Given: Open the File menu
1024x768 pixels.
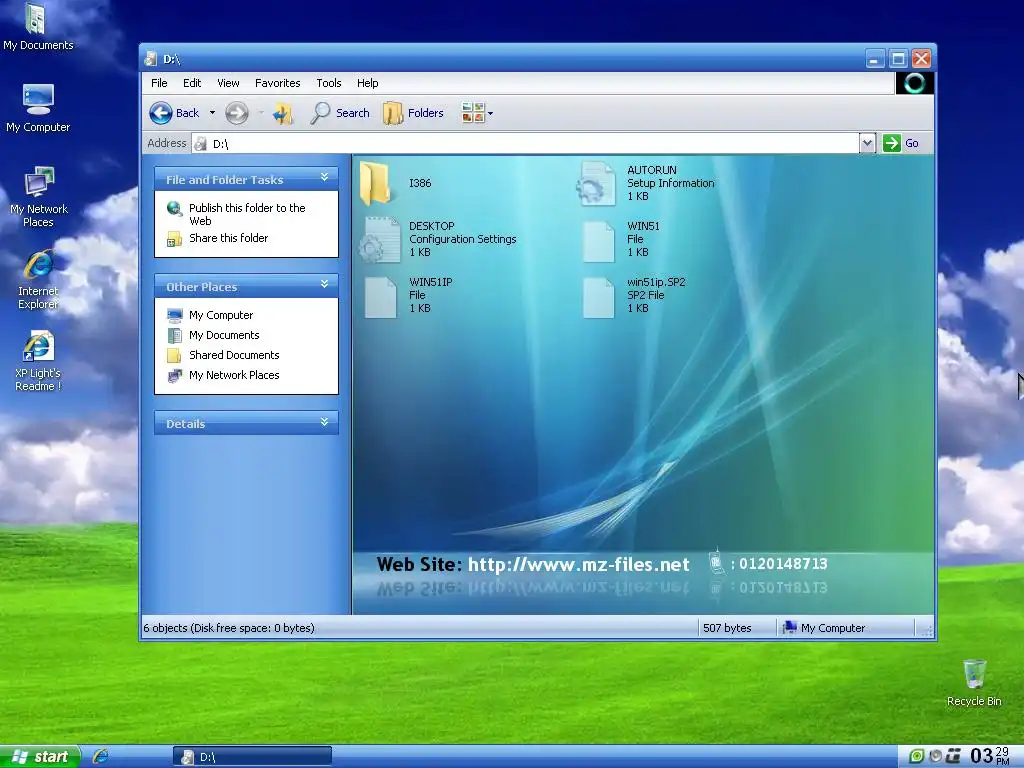Looking at the screenshot, I should [x=159, y=83].
